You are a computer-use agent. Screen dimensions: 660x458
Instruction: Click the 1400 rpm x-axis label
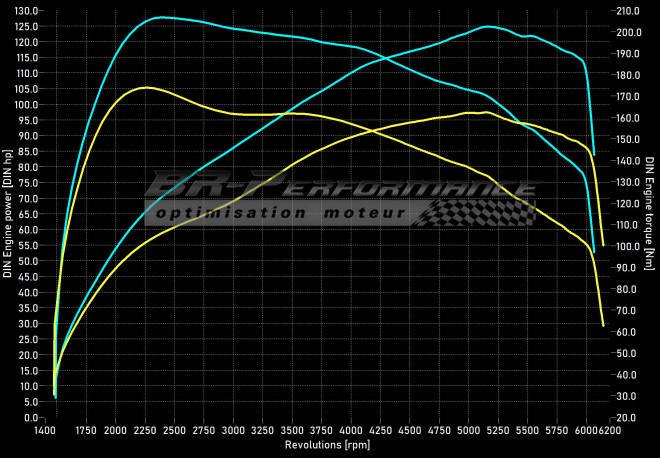click(45, 430)
